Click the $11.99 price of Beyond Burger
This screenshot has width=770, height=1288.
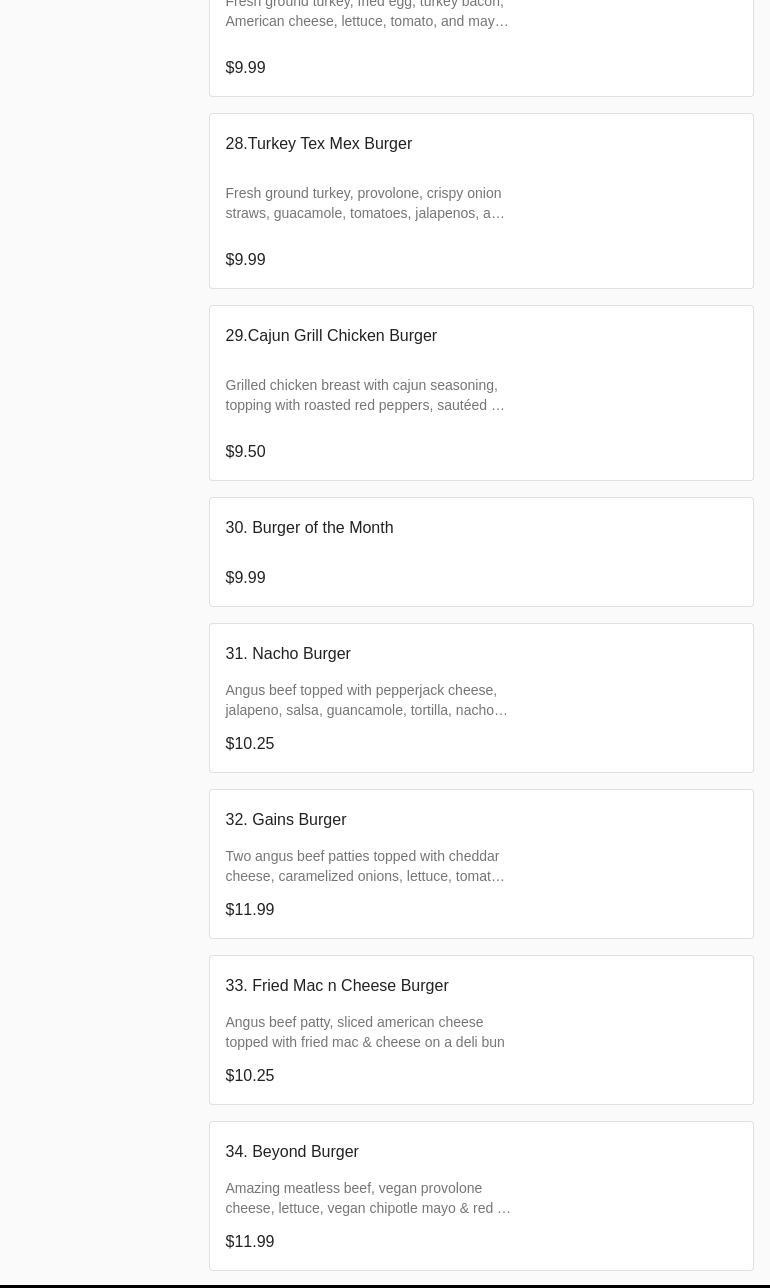tap(250, 1242)
